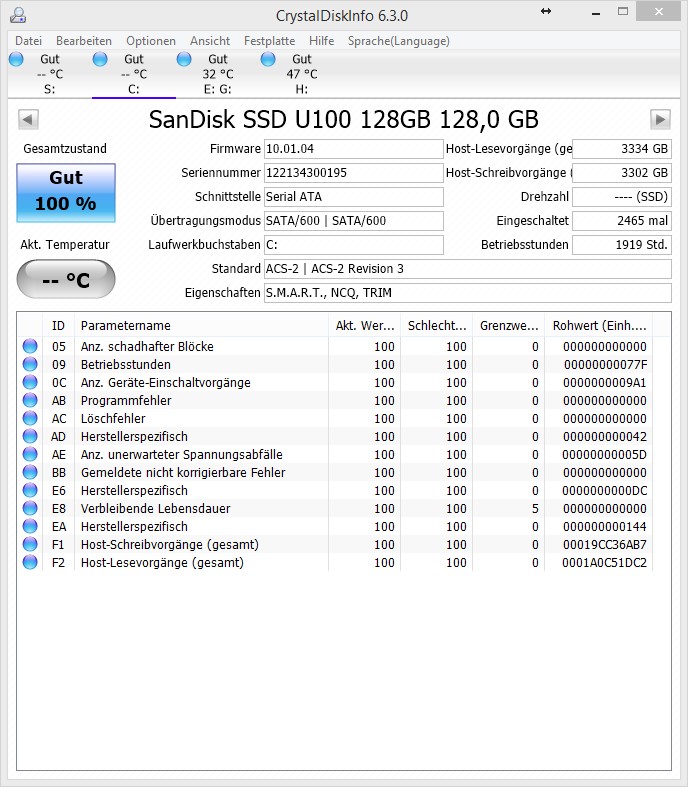Click the Schnittstelle field Serial ATA
The image size is (688, 787).
pos(354,197)
